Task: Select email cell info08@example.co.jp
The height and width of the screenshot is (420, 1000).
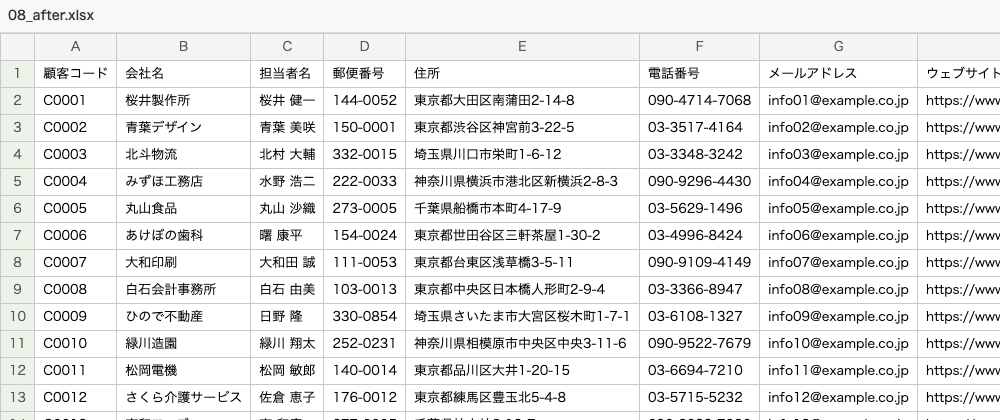Action: coord(839,290)
